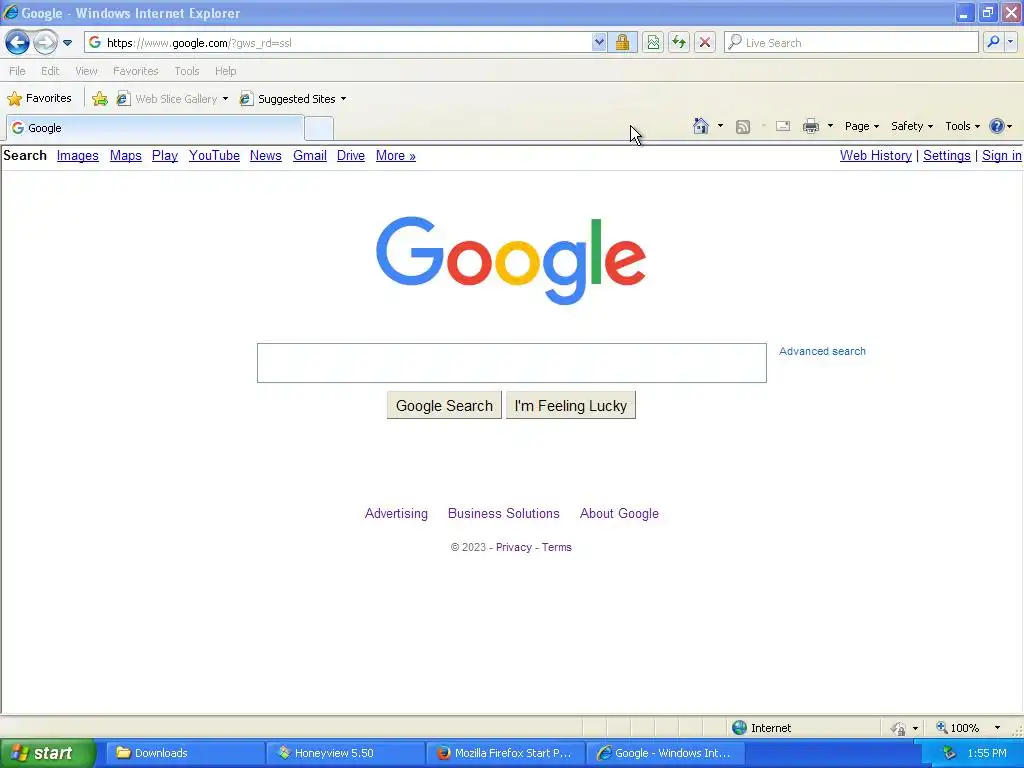This screenshot has height=768, width=1024.
Task: Open Google Images link
Action: [78, 155]
